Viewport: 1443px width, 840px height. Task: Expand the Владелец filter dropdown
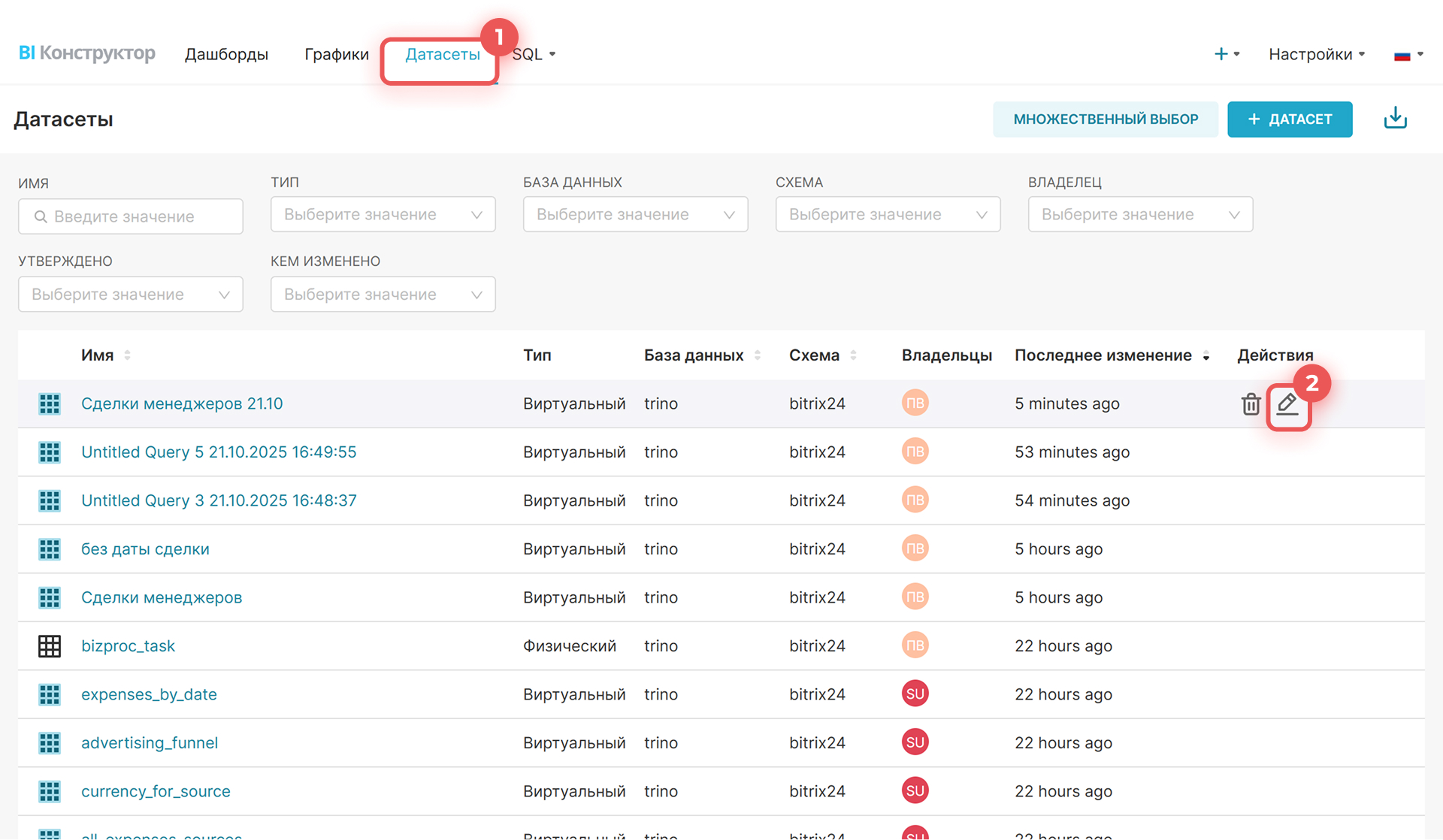[1139, 215]
